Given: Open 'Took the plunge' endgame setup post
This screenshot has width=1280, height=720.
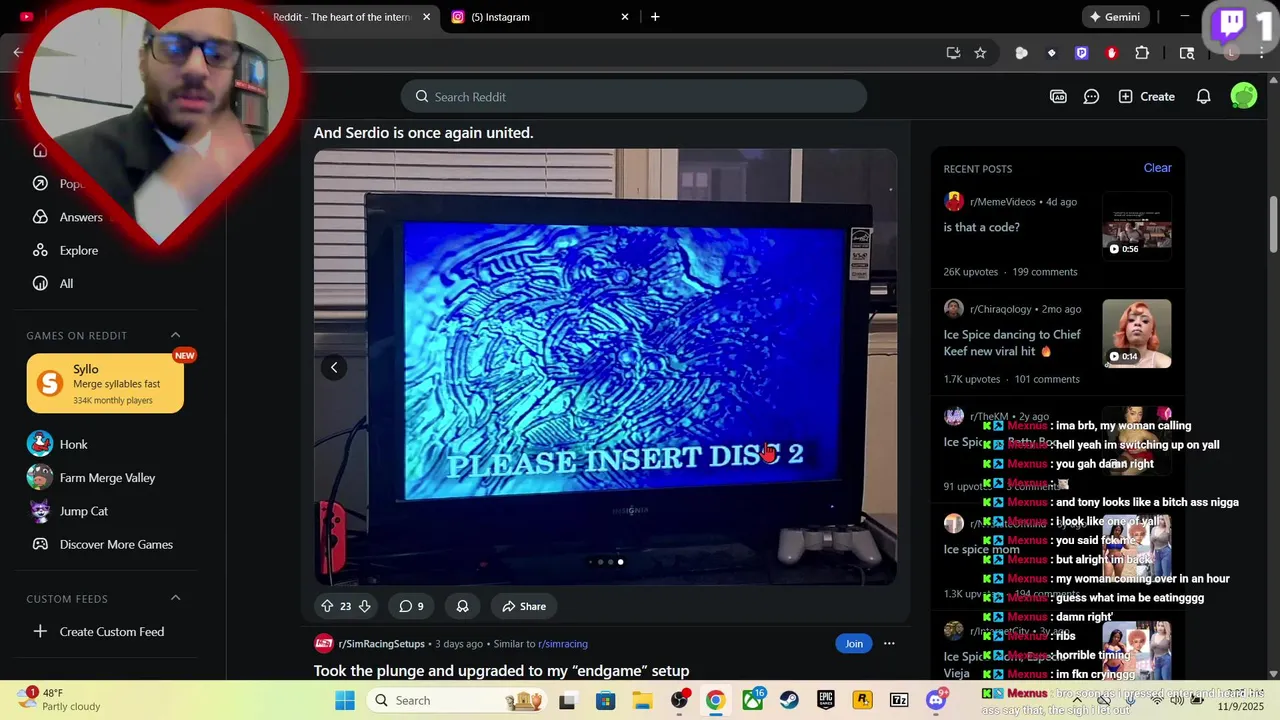Looking at the screenshot, I should click(x=501, y=671).
